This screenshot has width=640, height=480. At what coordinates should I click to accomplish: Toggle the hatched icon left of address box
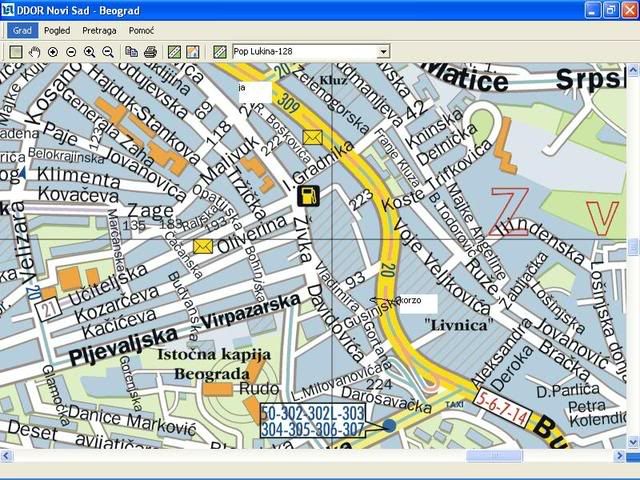click(220, 51)
